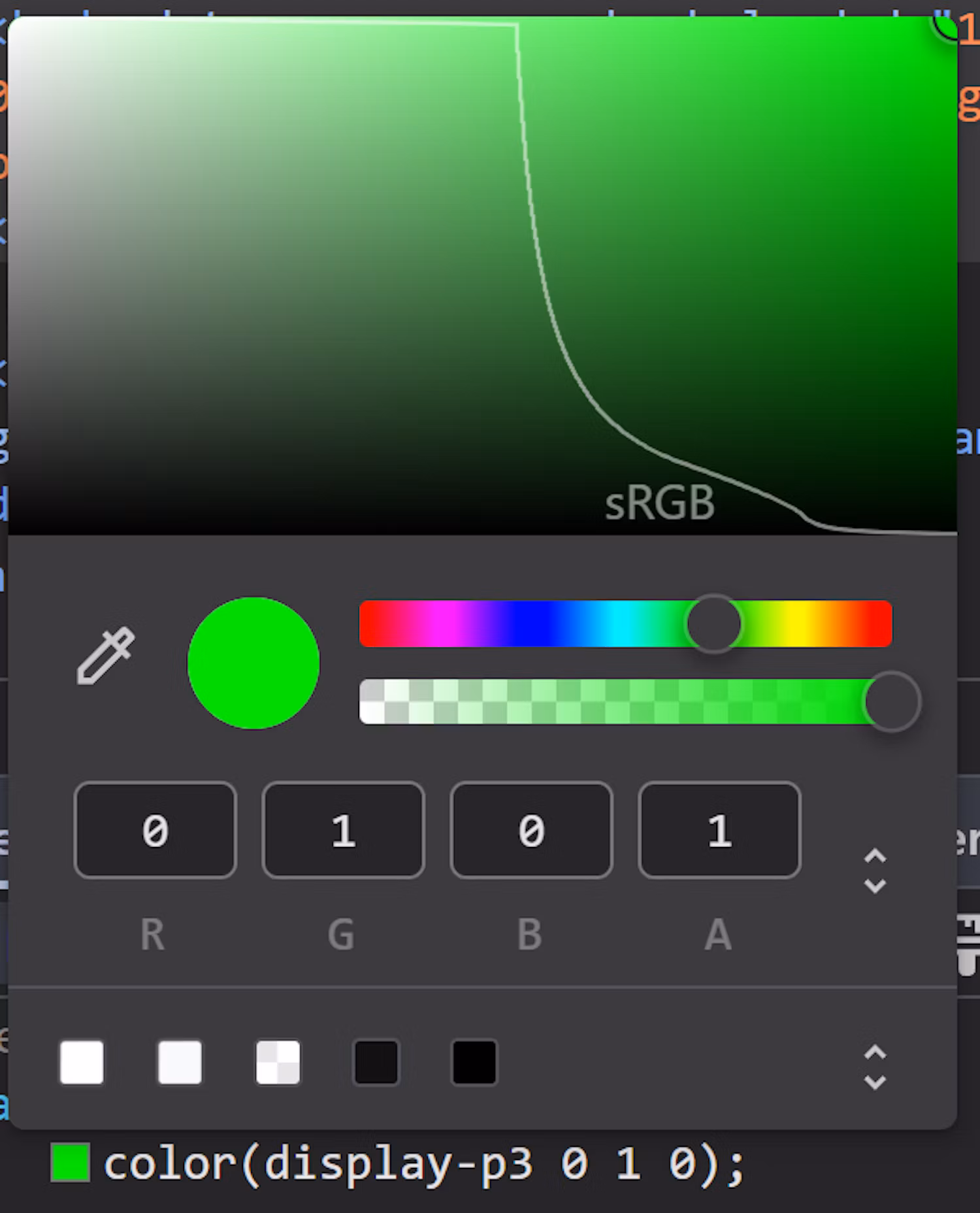Click the sRGB gamut boundary label

[660, 503]
